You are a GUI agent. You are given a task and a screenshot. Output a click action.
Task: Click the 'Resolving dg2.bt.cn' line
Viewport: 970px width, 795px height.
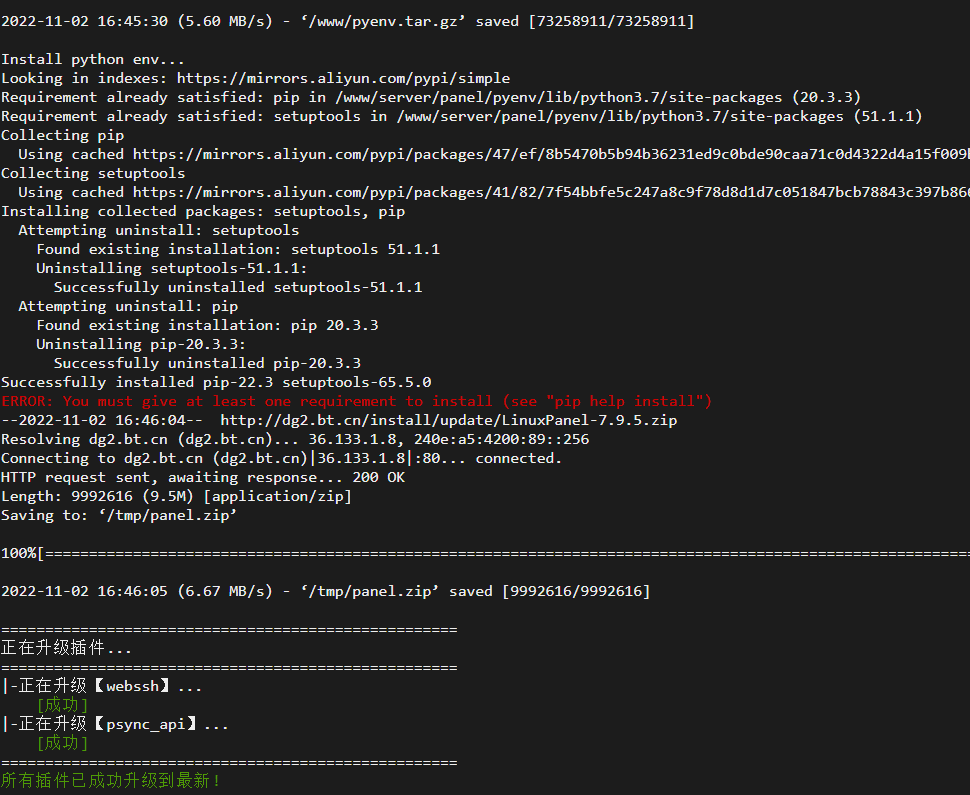point(295,439)
